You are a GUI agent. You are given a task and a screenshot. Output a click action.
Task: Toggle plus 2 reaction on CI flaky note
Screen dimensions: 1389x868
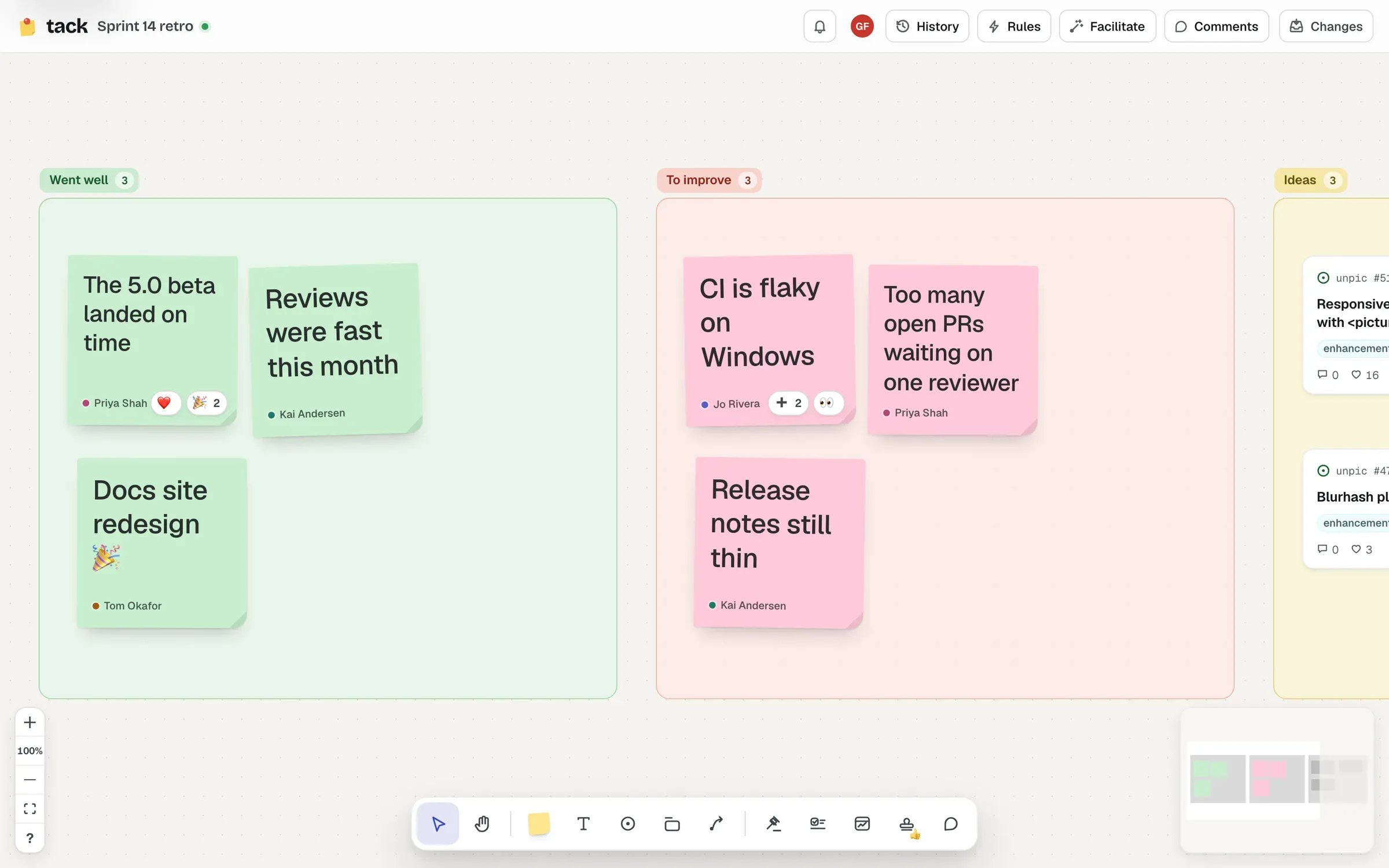788,403
